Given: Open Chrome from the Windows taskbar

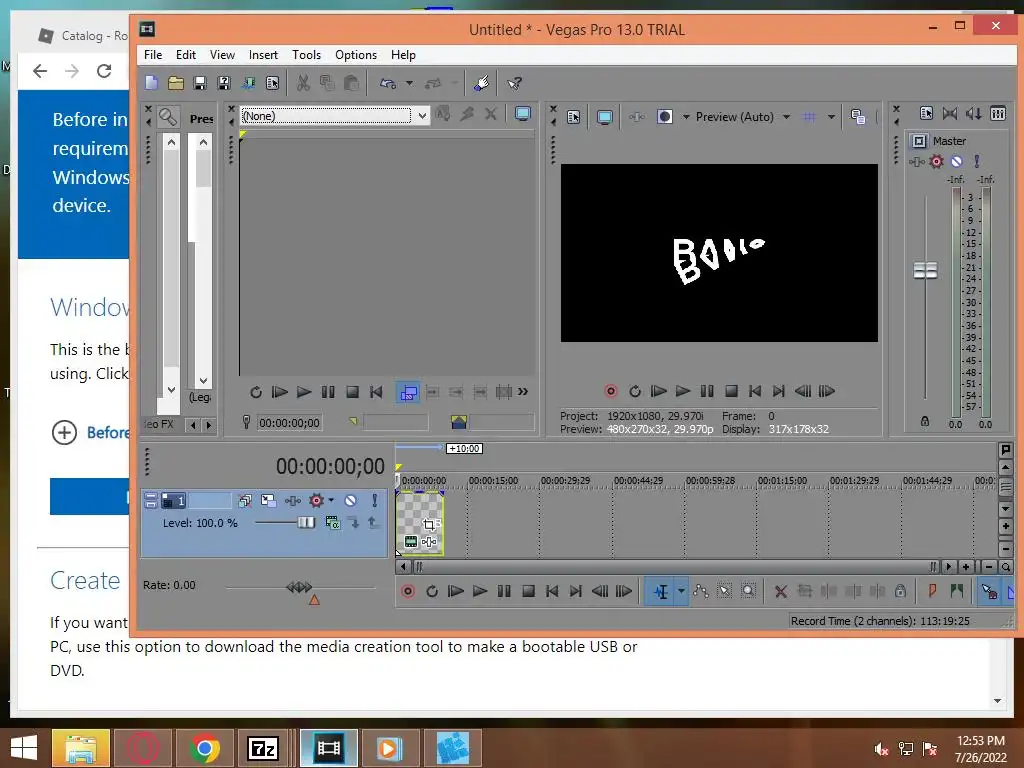Looking at the screenshot, I should click(x=204, y=748).
